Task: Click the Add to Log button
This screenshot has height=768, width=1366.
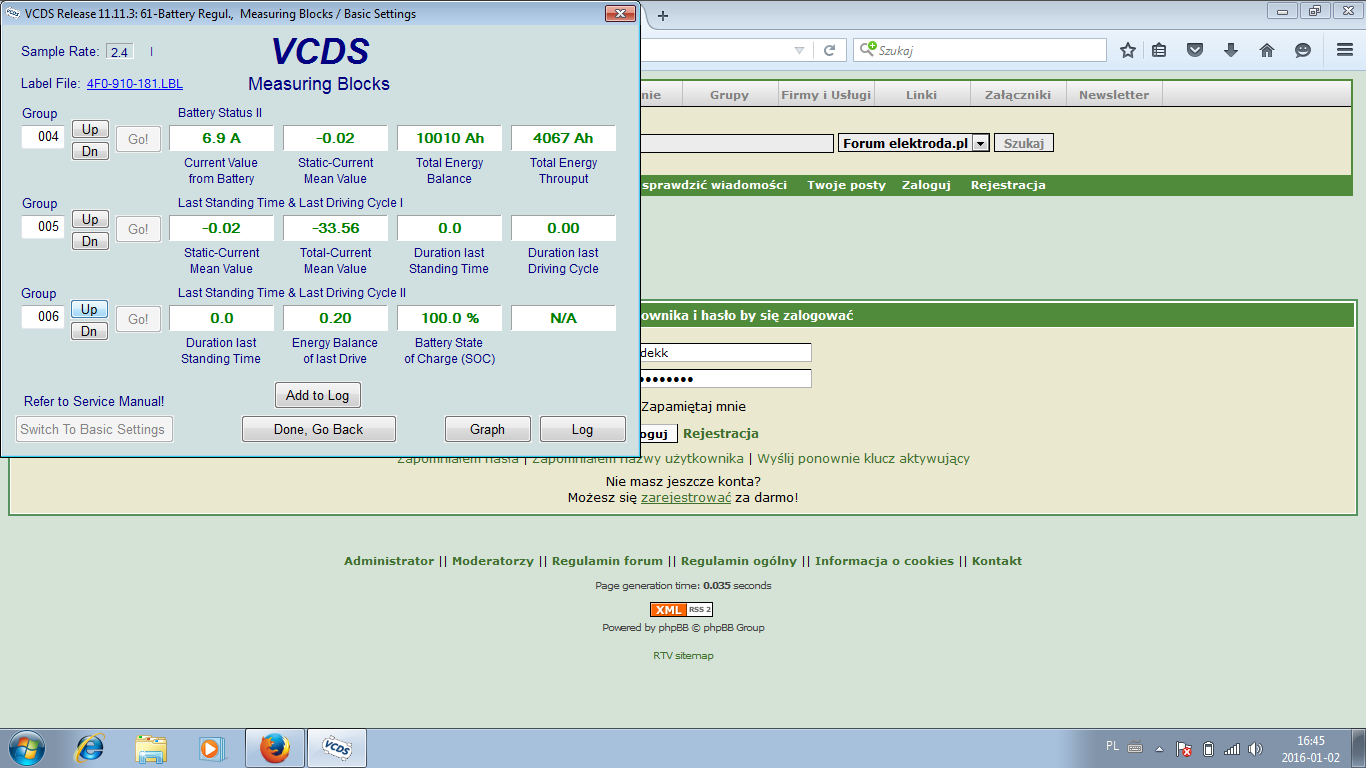Action: point(318,395)
